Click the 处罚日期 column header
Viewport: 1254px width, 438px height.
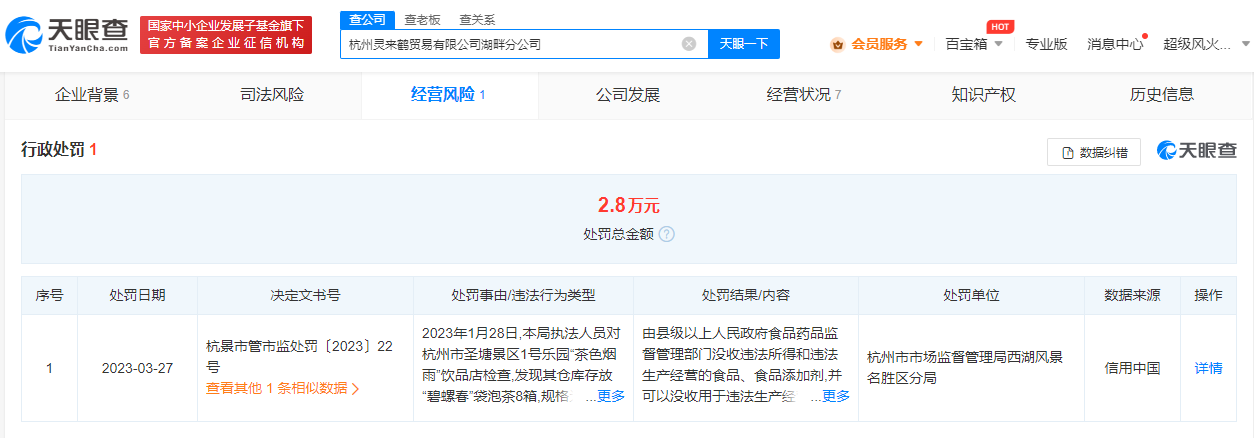(x=137, y=295)
